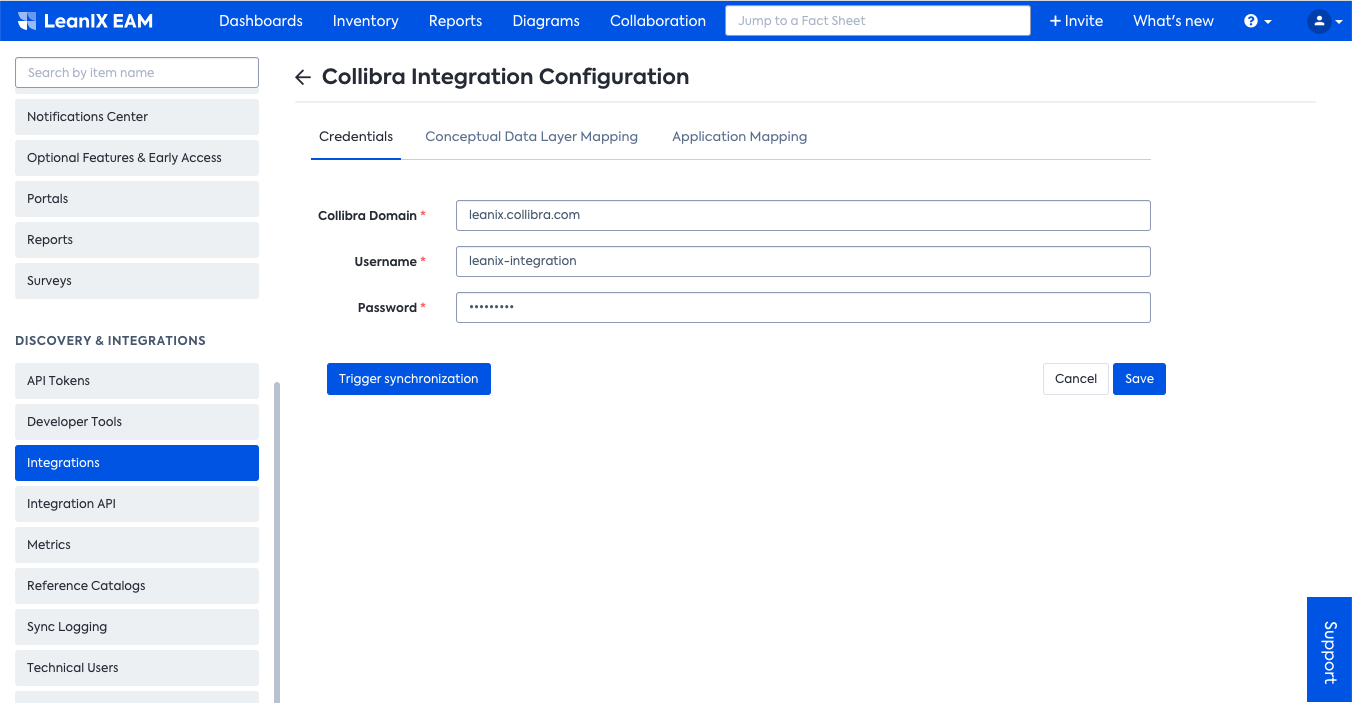Open the What's new link
Viewport: 1352px width, 703px height.
[x=1173, y=21]
